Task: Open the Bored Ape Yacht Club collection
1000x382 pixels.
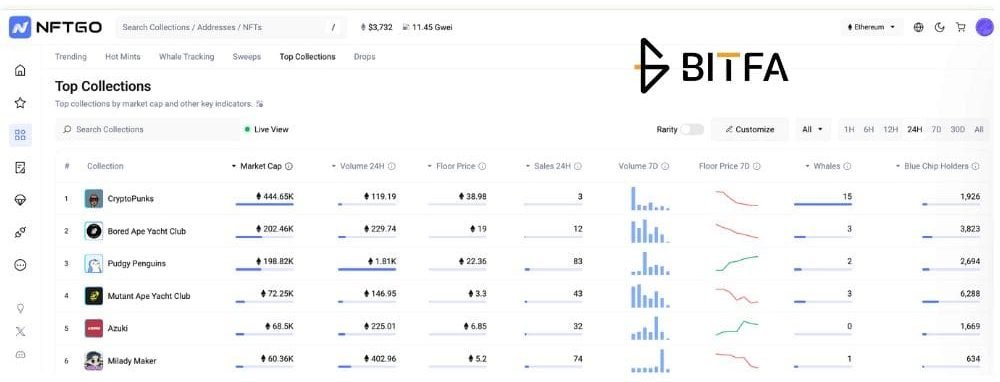Action: click(147, 231)
